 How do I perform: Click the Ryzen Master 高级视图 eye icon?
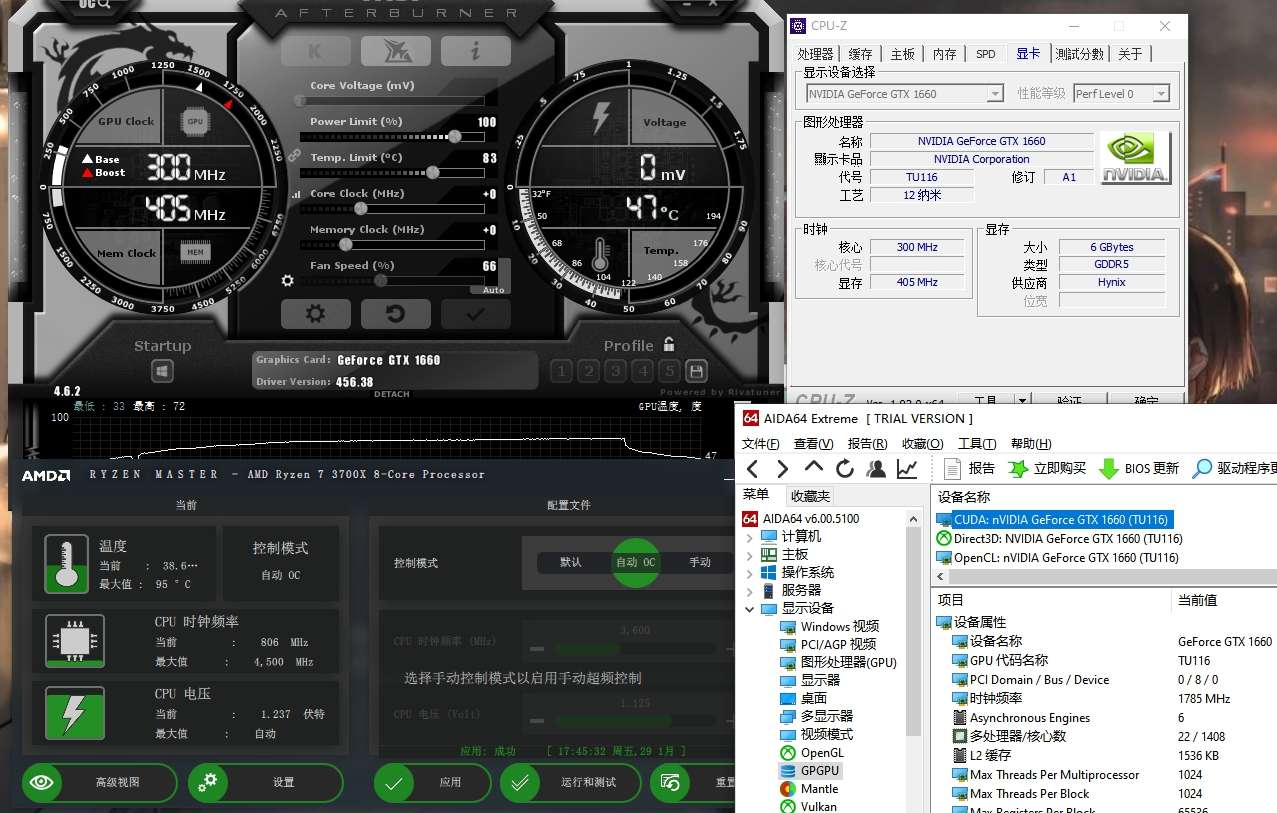[42, 782]
